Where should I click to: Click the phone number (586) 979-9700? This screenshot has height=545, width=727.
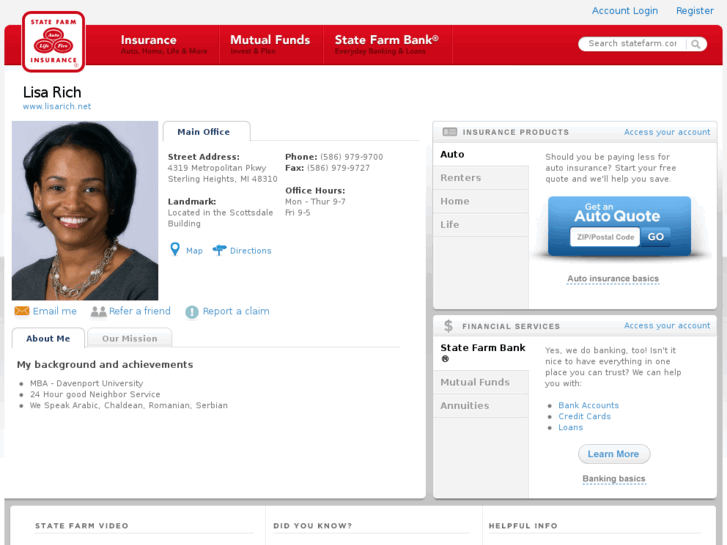(x=351, y=157)
